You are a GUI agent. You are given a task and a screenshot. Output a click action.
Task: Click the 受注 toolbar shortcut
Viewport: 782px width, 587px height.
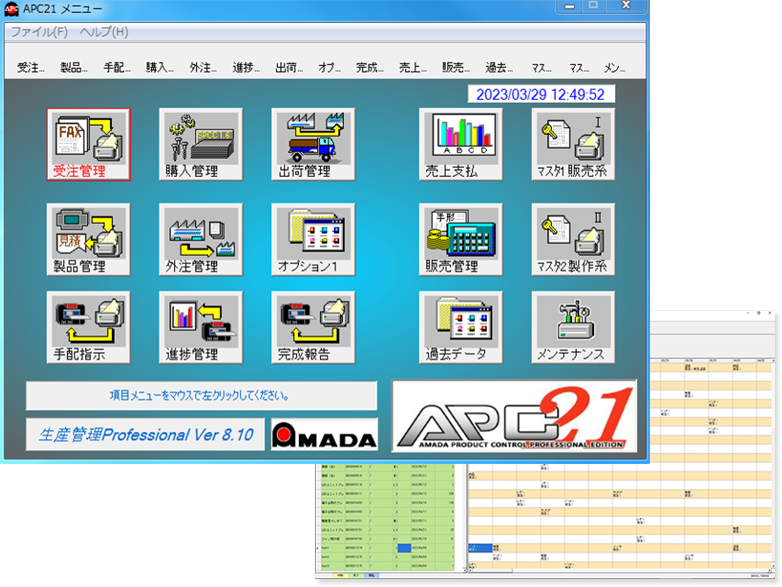pos(31,68)
